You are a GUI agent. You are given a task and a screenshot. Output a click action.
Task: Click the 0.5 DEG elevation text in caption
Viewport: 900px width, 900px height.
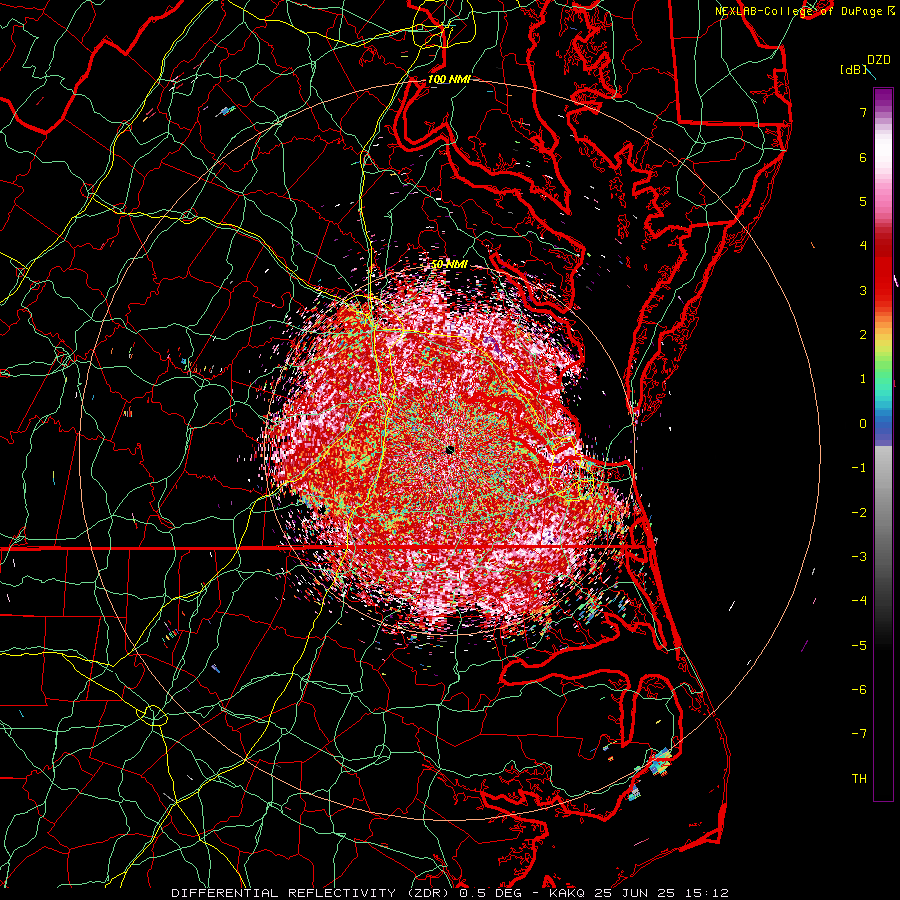click(491, 893)
